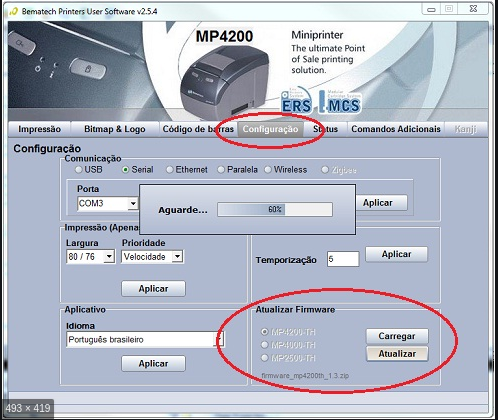498x420 pixels.
Task: Open the Impressão tab
Action: tap(39, 129)
